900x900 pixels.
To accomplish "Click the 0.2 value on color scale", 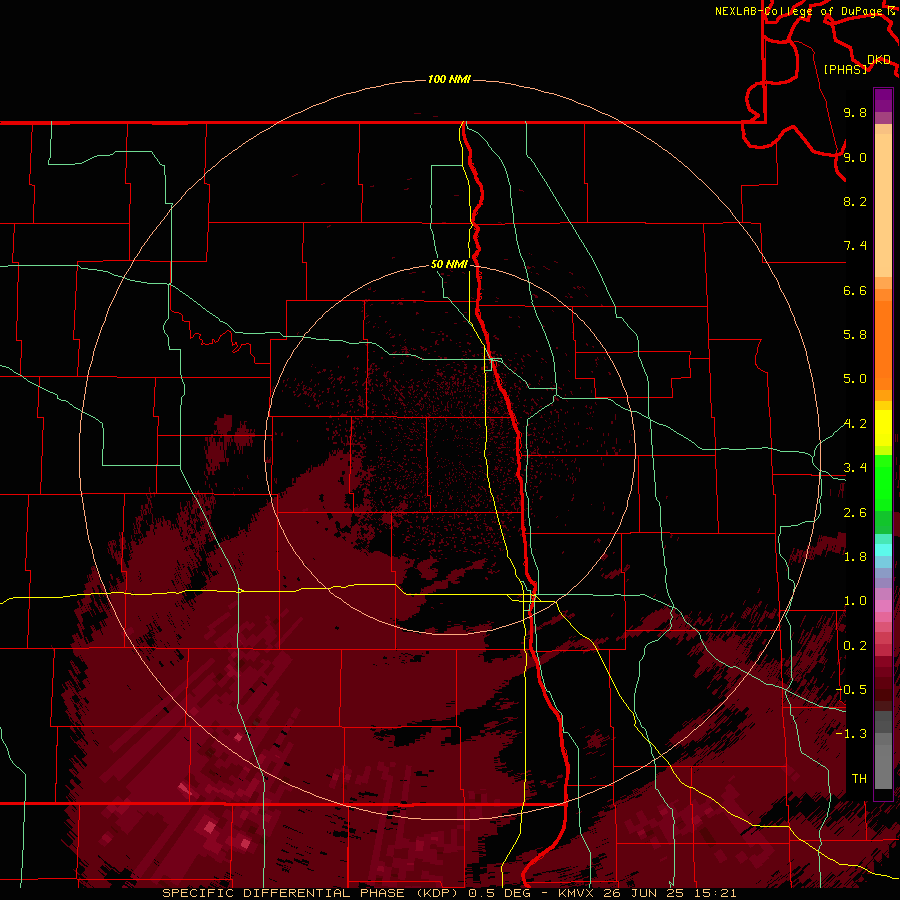I will click(x=855, y=646).
